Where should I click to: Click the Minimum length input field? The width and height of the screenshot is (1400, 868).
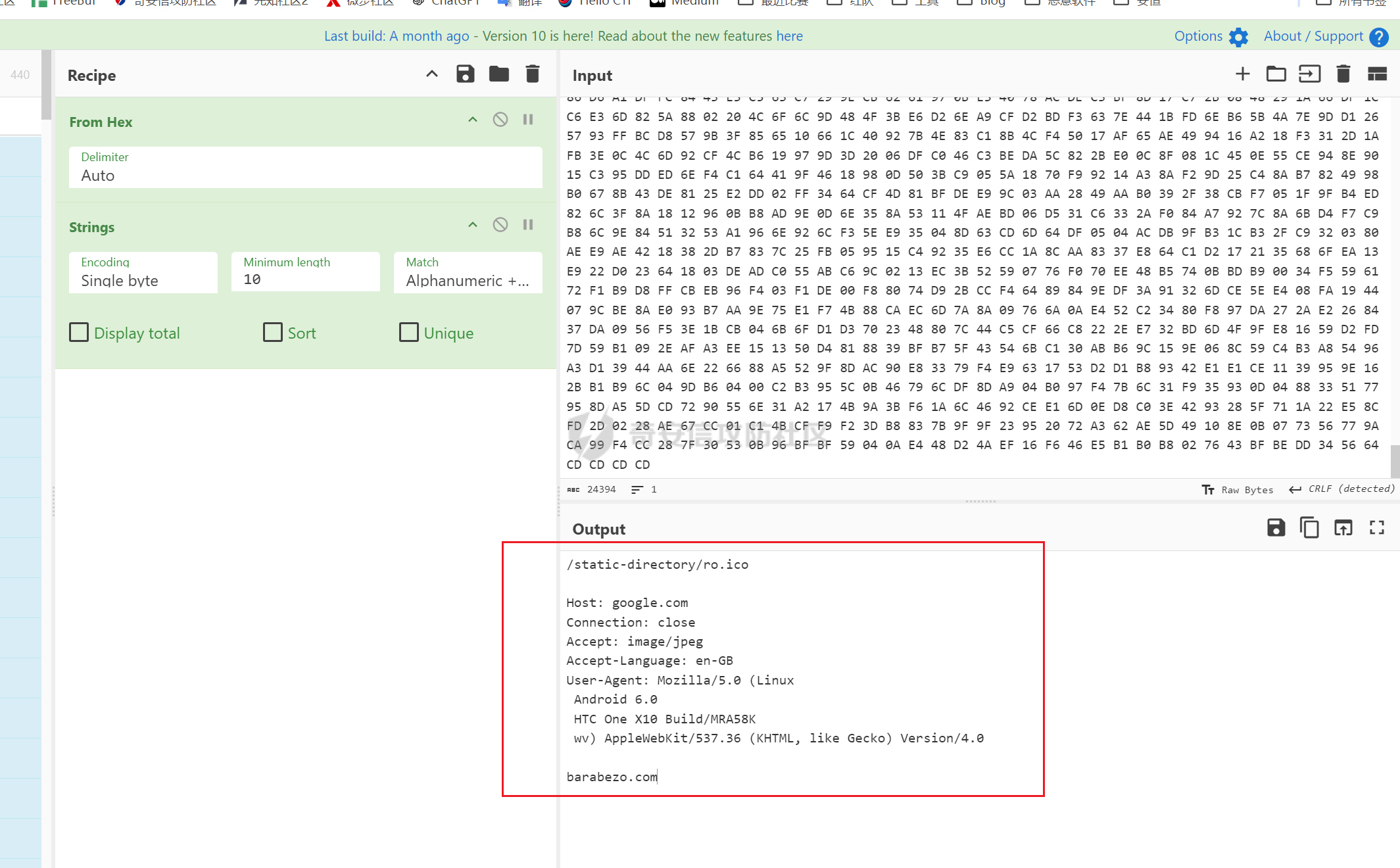pos(306,279)
